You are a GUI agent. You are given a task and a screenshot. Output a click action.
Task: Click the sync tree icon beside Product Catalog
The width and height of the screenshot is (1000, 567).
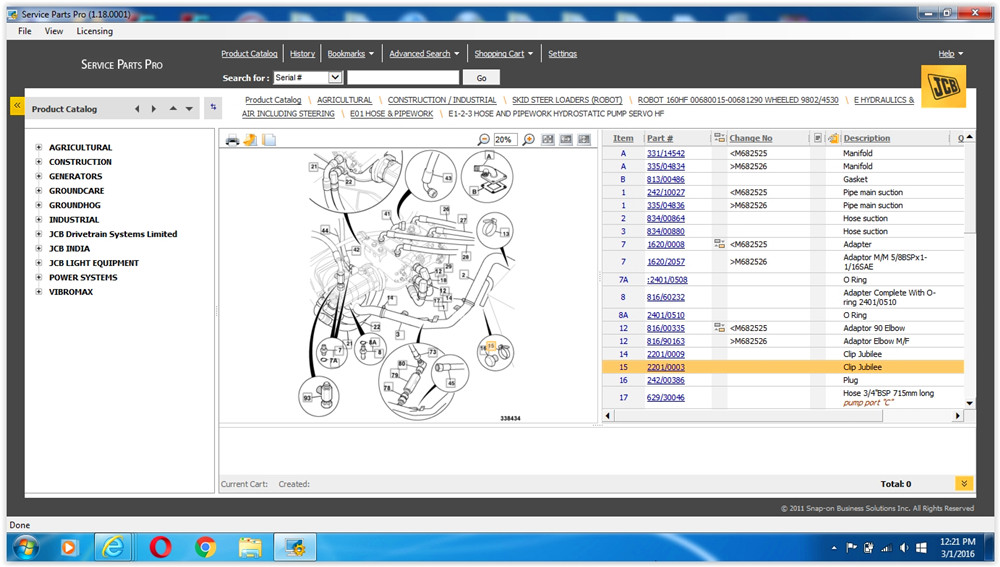tap(213, 107)
